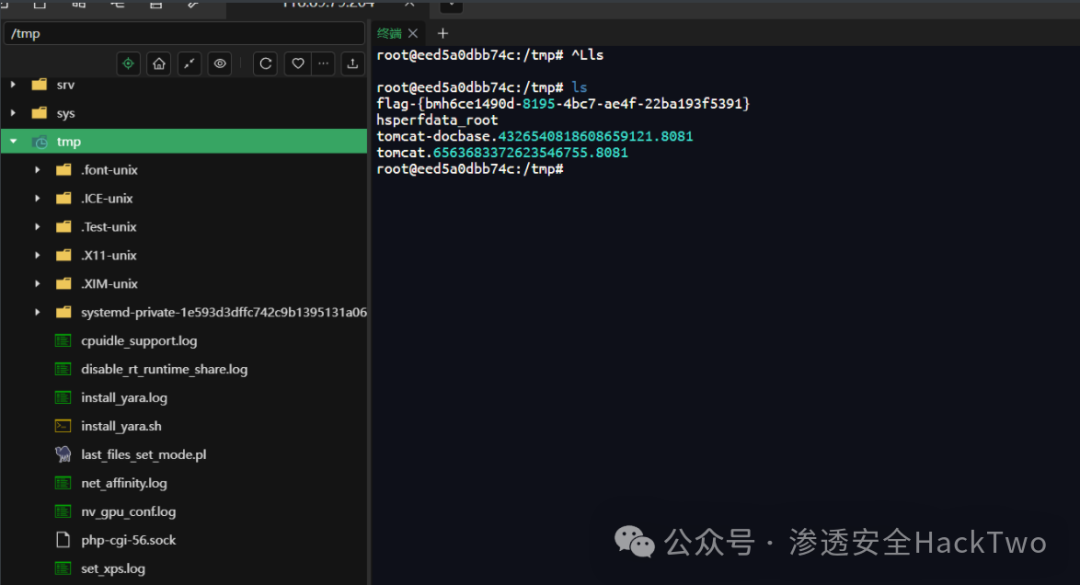Select the .XIM-unix folder name
1080x585 pixels.
109,284
